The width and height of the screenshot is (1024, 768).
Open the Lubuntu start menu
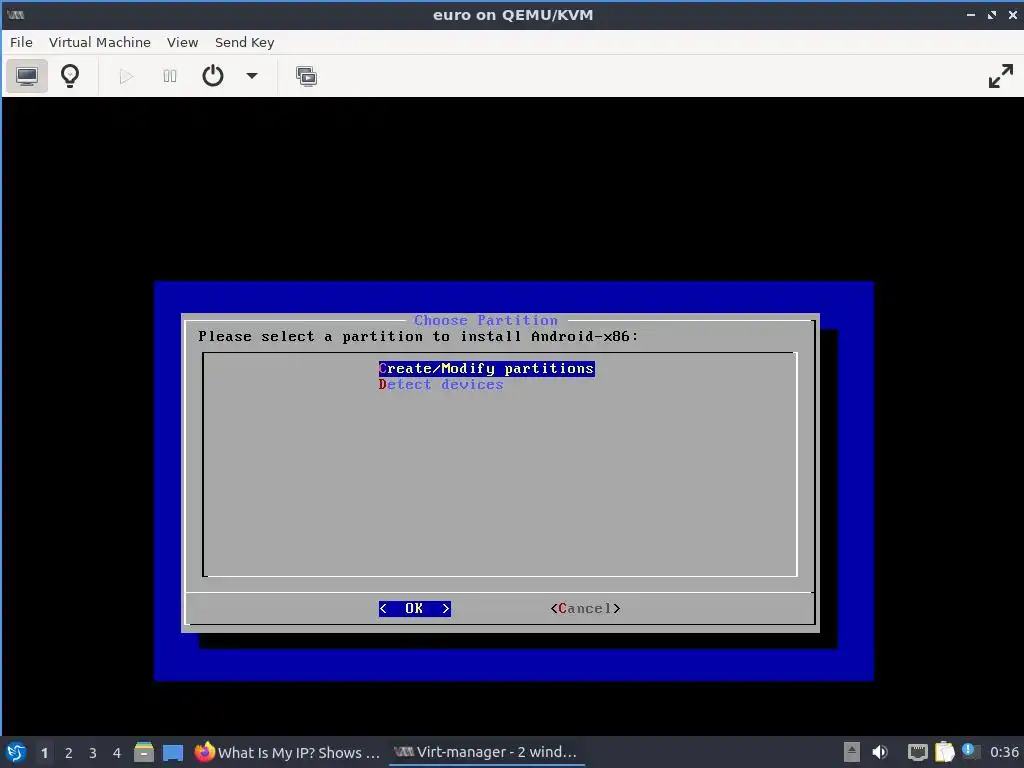pos(16,752)
